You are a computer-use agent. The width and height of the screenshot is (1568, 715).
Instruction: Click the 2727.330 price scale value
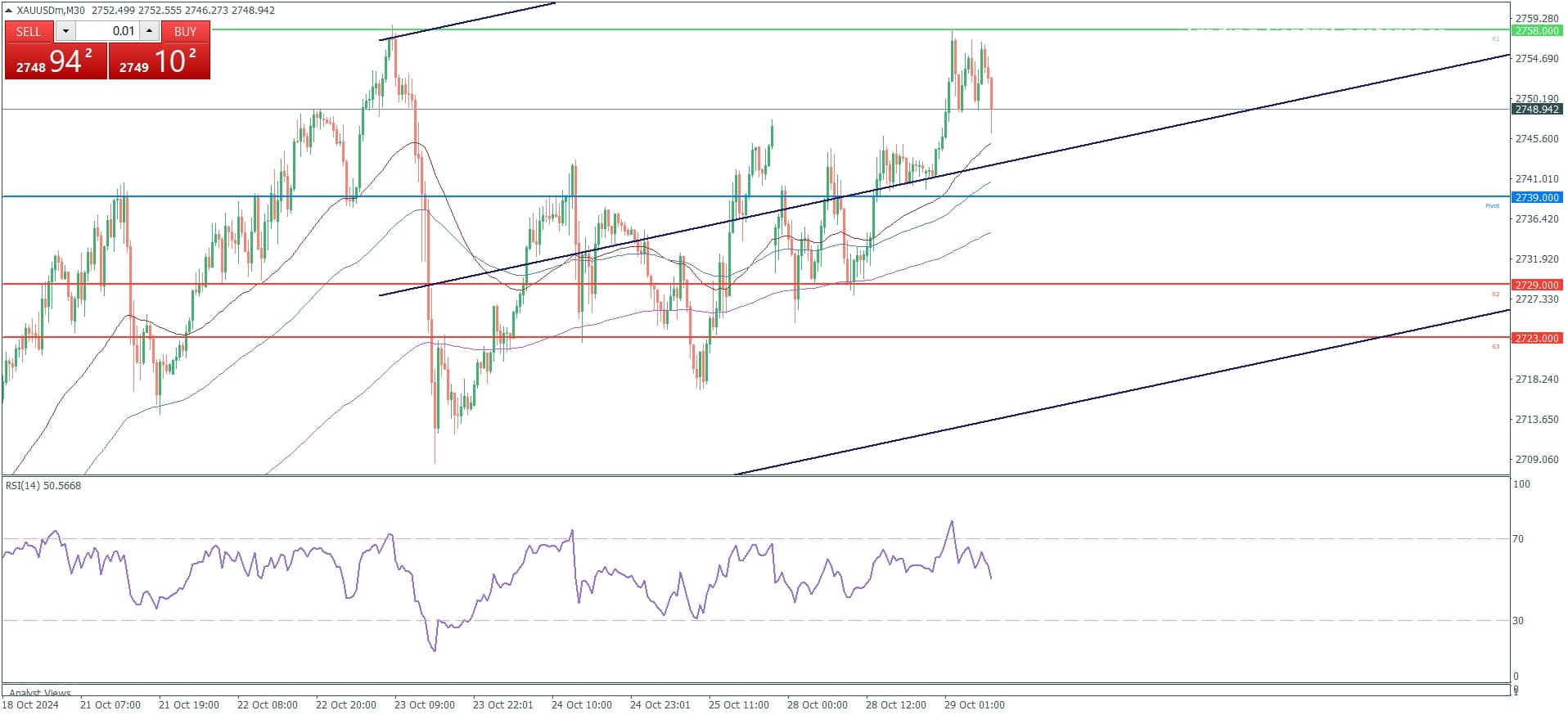coord(1537,299)
